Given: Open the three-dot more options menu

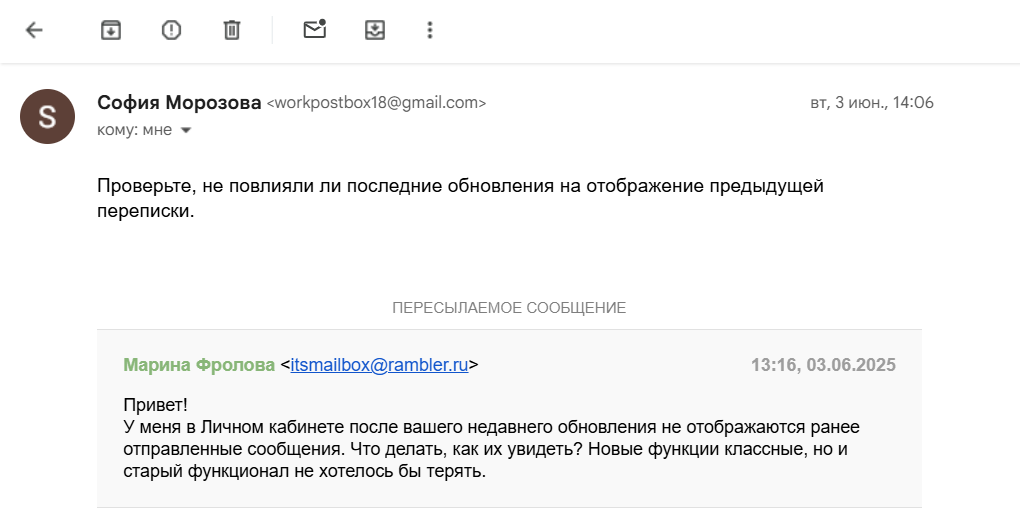Looking at the screenshot, I should [430, 30].
